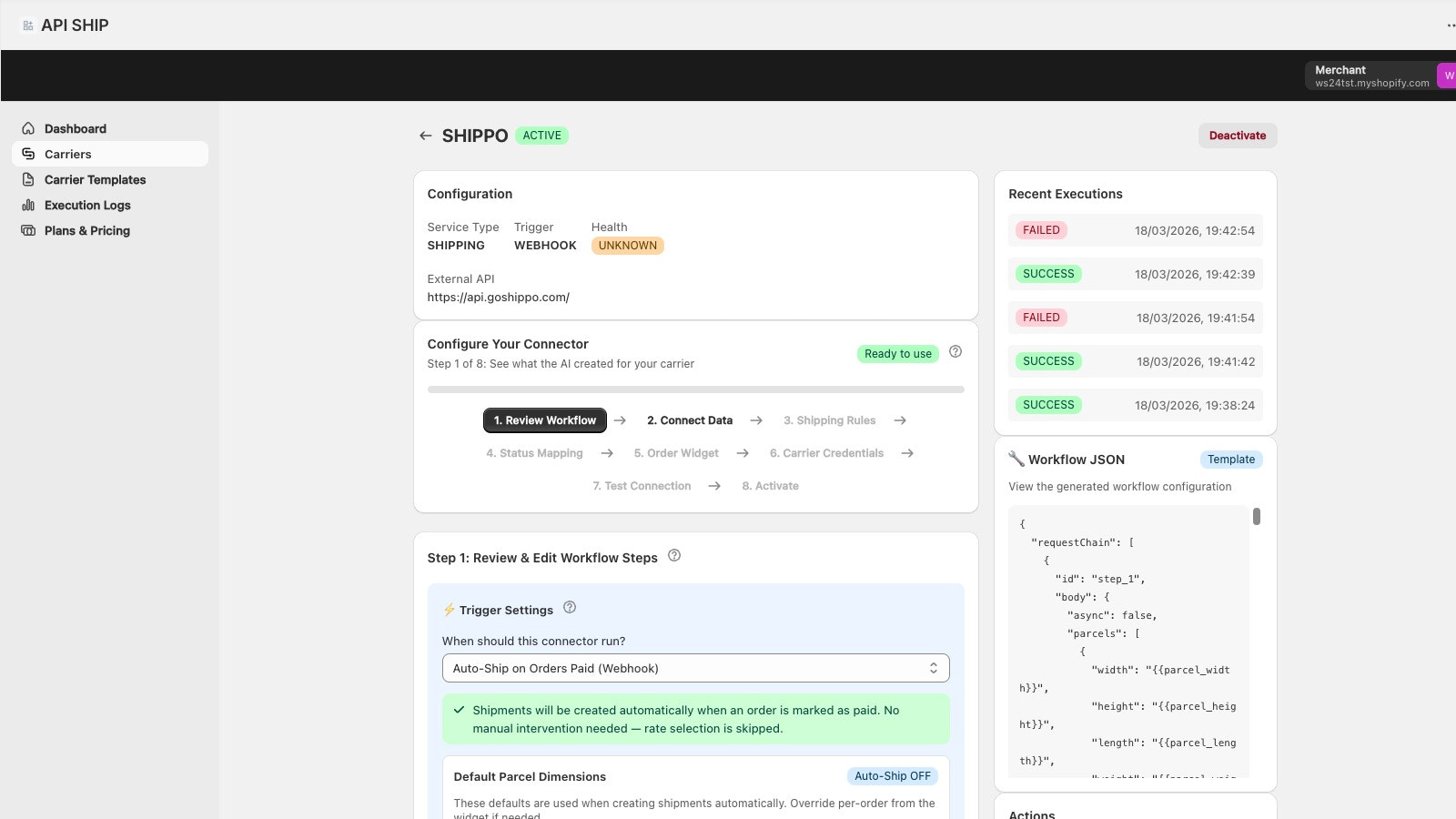Open the trigger dropdown Auto-Ship on Orders Paid

(x=696, y=668)
